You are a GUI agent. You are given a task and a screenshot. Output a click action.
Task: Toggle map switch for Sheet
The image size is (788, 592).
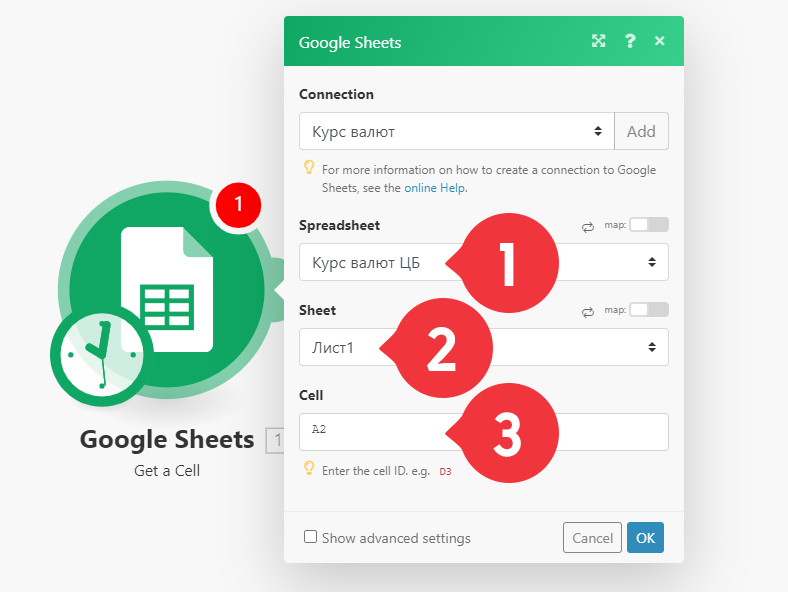point(649,310)
